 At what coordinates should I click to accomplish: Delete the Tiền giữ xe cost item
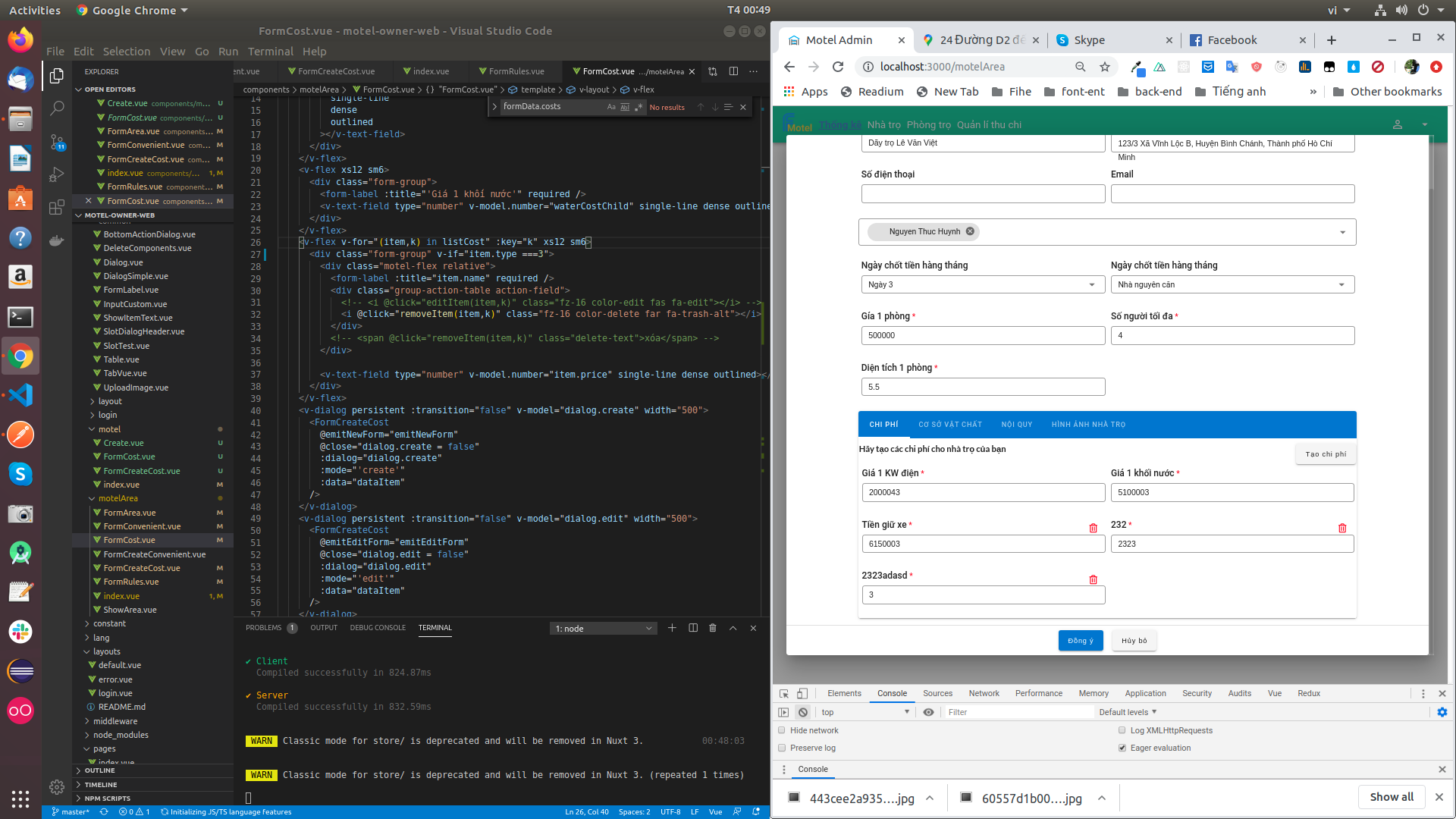(x=1093, y=528)
